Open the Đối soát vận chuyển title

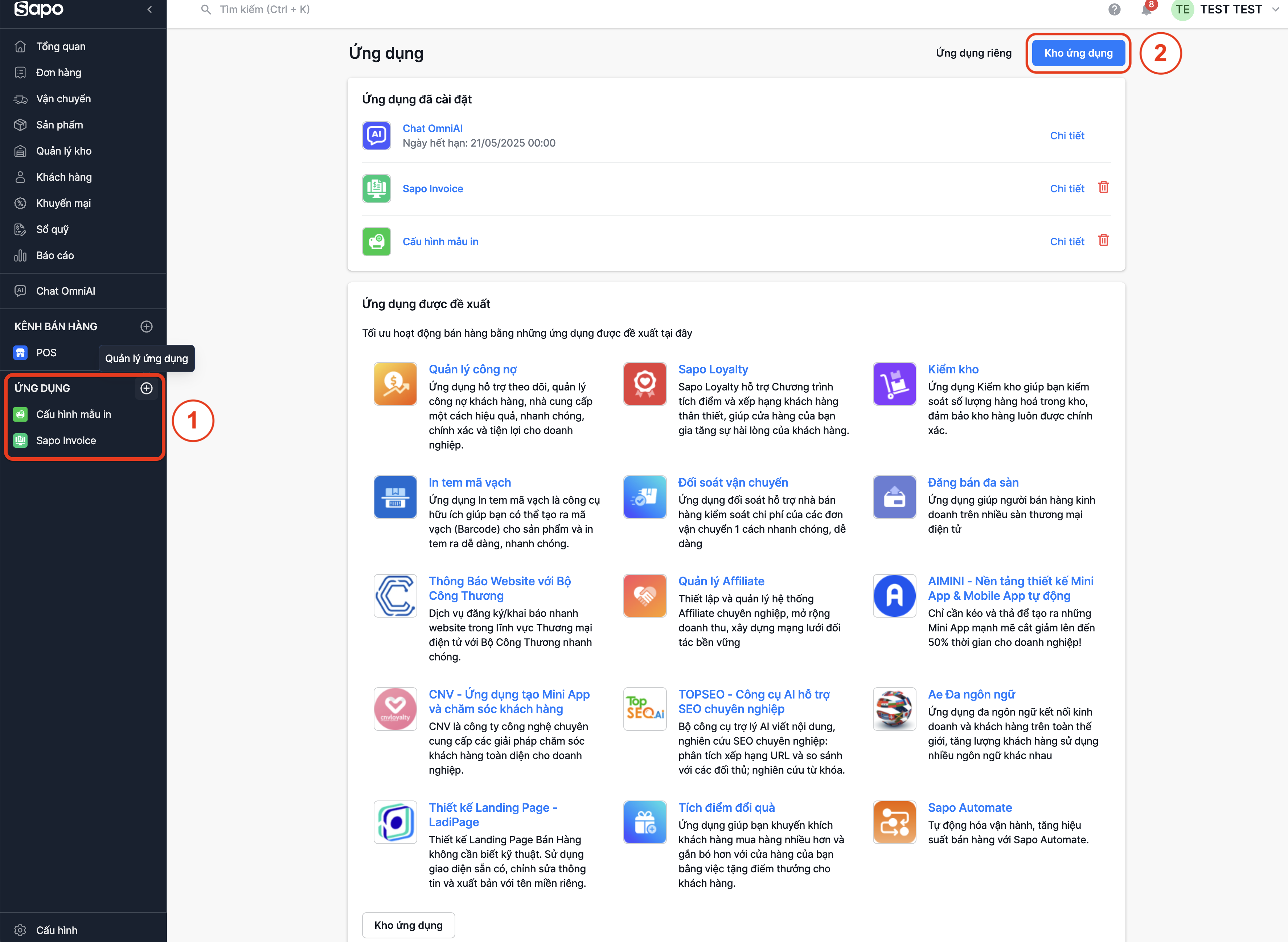point(733,482)
